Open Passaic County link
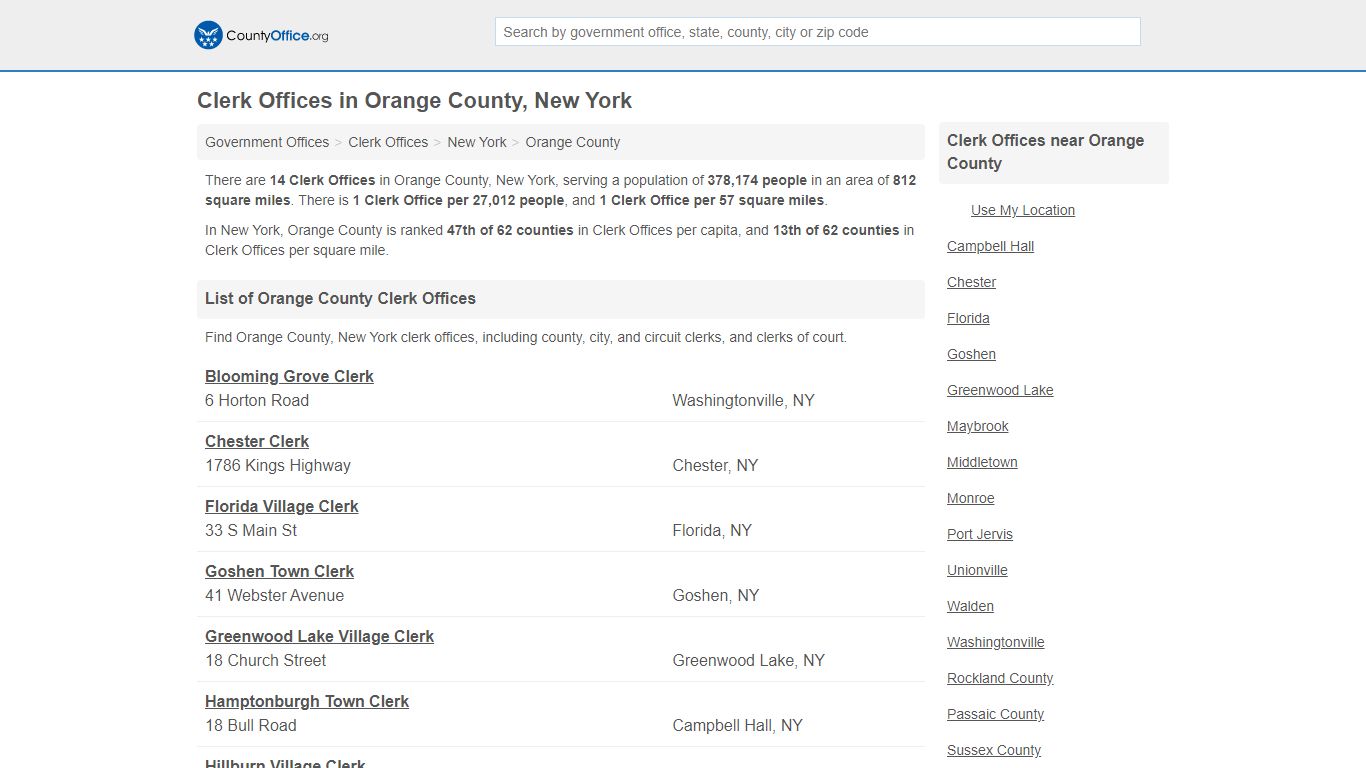Viewport: 1366px width, 768px height. click(995, 714)
